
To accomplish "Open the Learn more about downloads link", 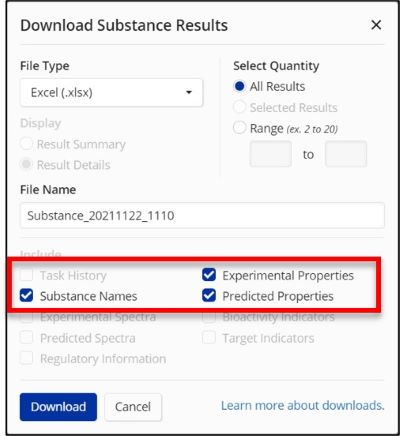I will click(303, 406).
